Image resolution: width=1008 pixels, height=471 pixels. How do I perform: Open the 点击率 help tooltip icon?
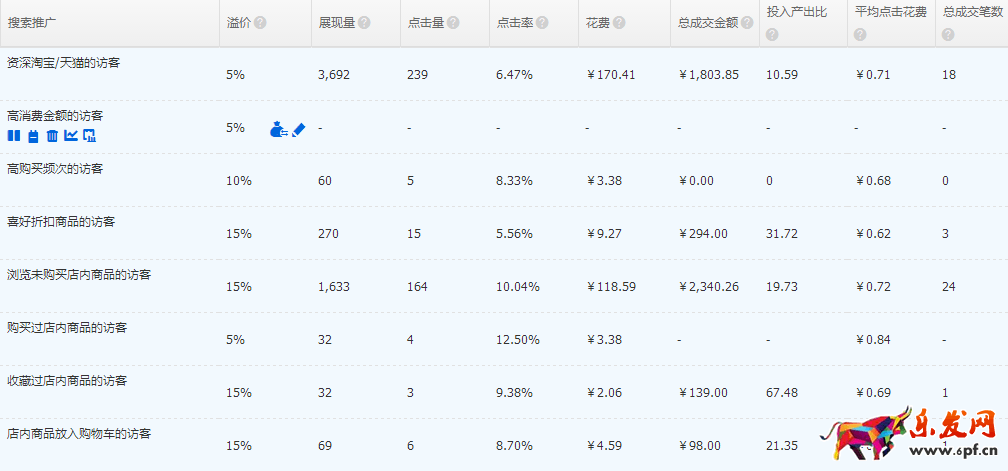[542, 23]
